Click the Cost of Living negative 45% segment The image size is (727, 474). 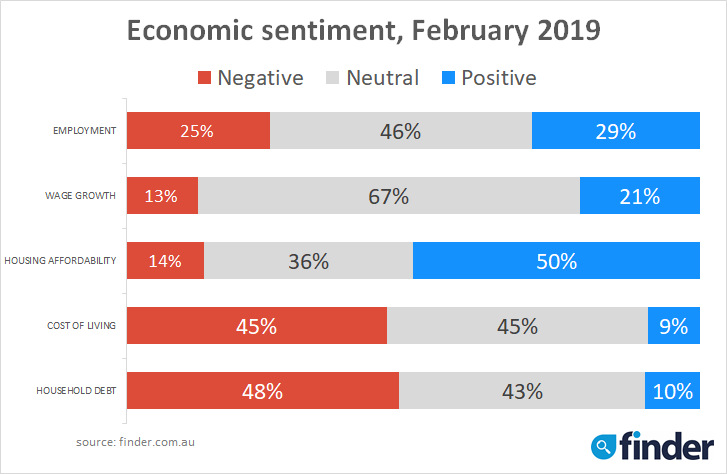(256, 326)
